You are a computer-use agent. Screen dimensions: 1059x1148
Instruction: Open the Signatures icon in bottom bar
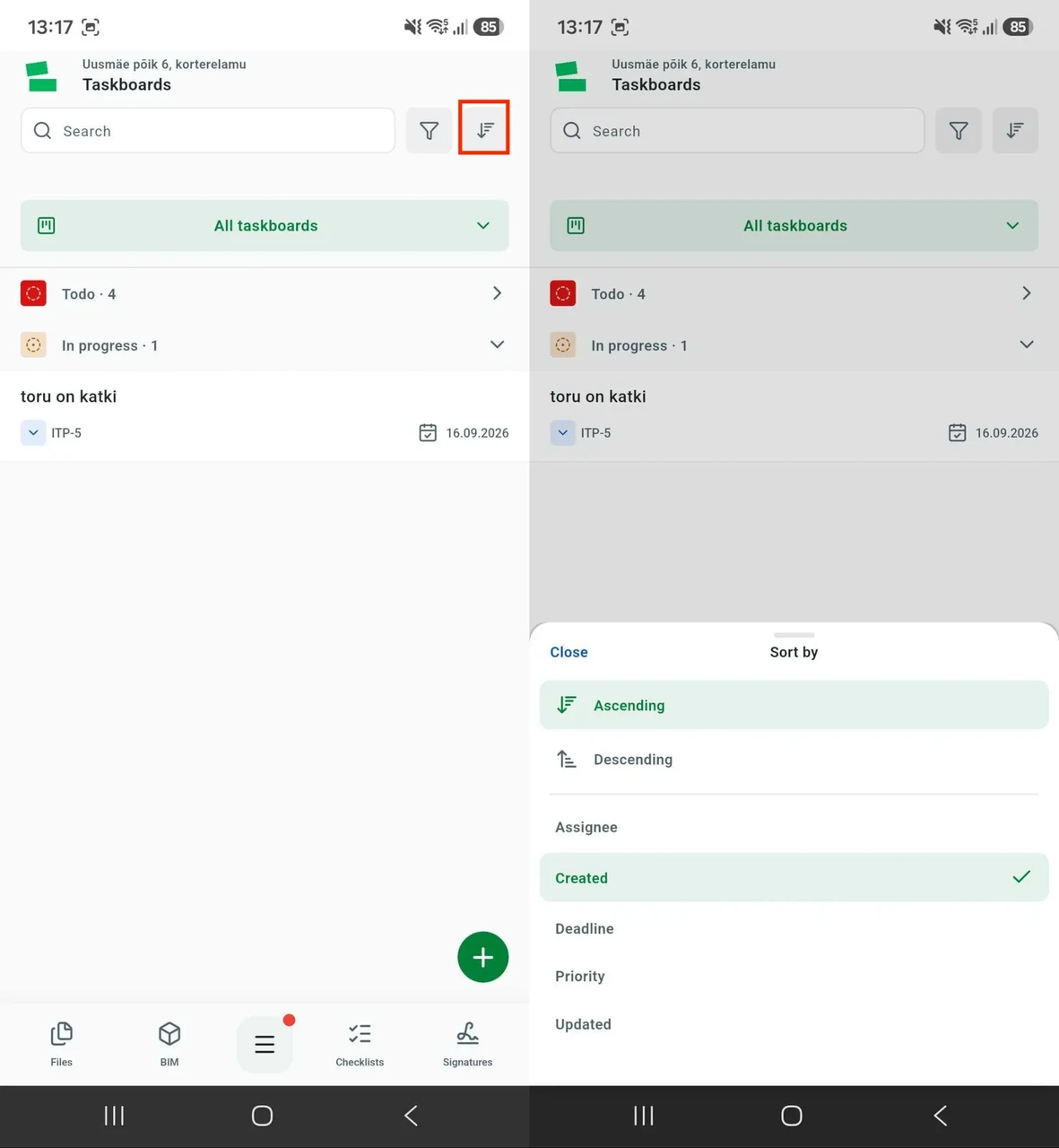467,1044
